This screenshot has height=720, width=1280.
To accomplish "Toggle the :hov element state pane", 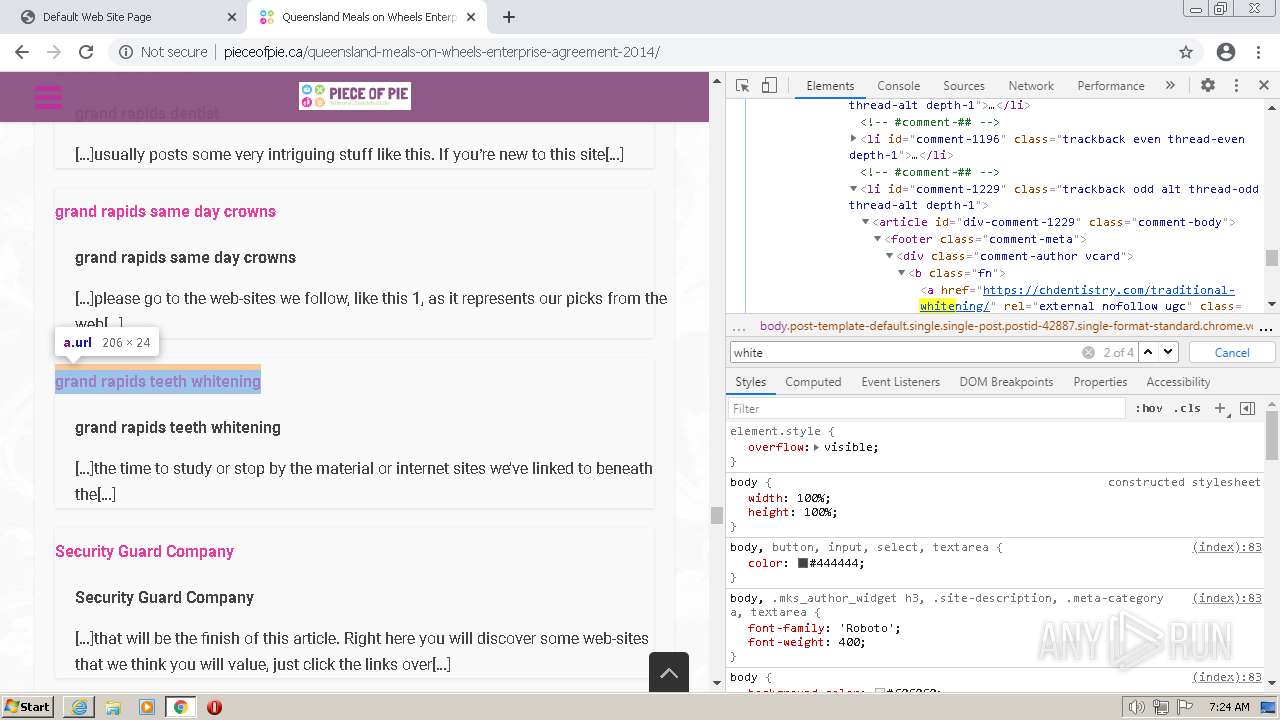I will [x=1149, y=409].
